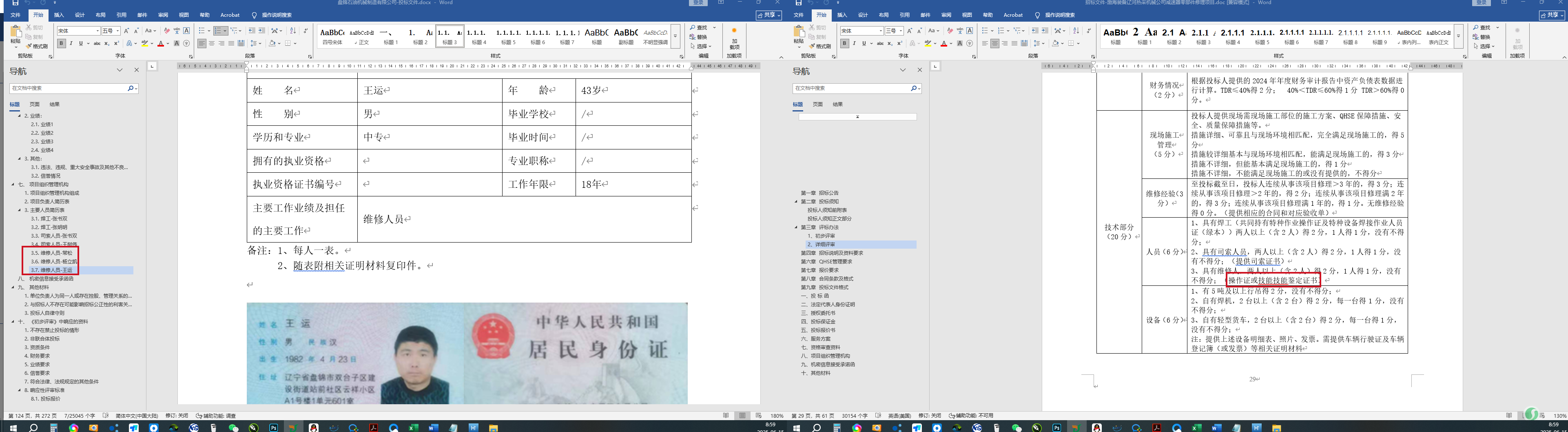Align text left in the 投标文件 window
This screenshot has height=432, width=1568.
[202, 43]
